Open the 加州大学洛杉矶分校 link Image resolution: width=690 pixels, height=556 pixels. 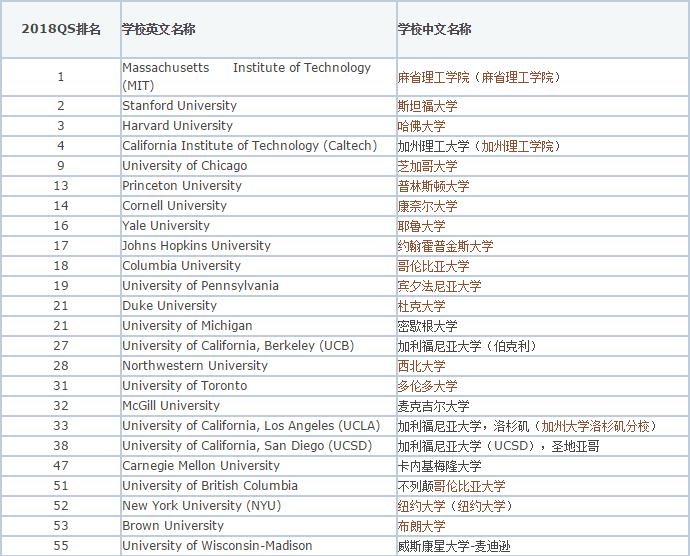pos(595,426)
